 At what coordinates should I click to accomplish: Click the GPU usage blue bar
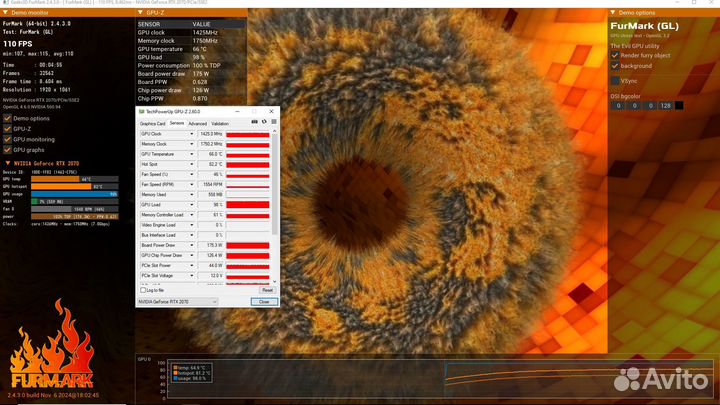pyautogui.click(x=74, y=194)
